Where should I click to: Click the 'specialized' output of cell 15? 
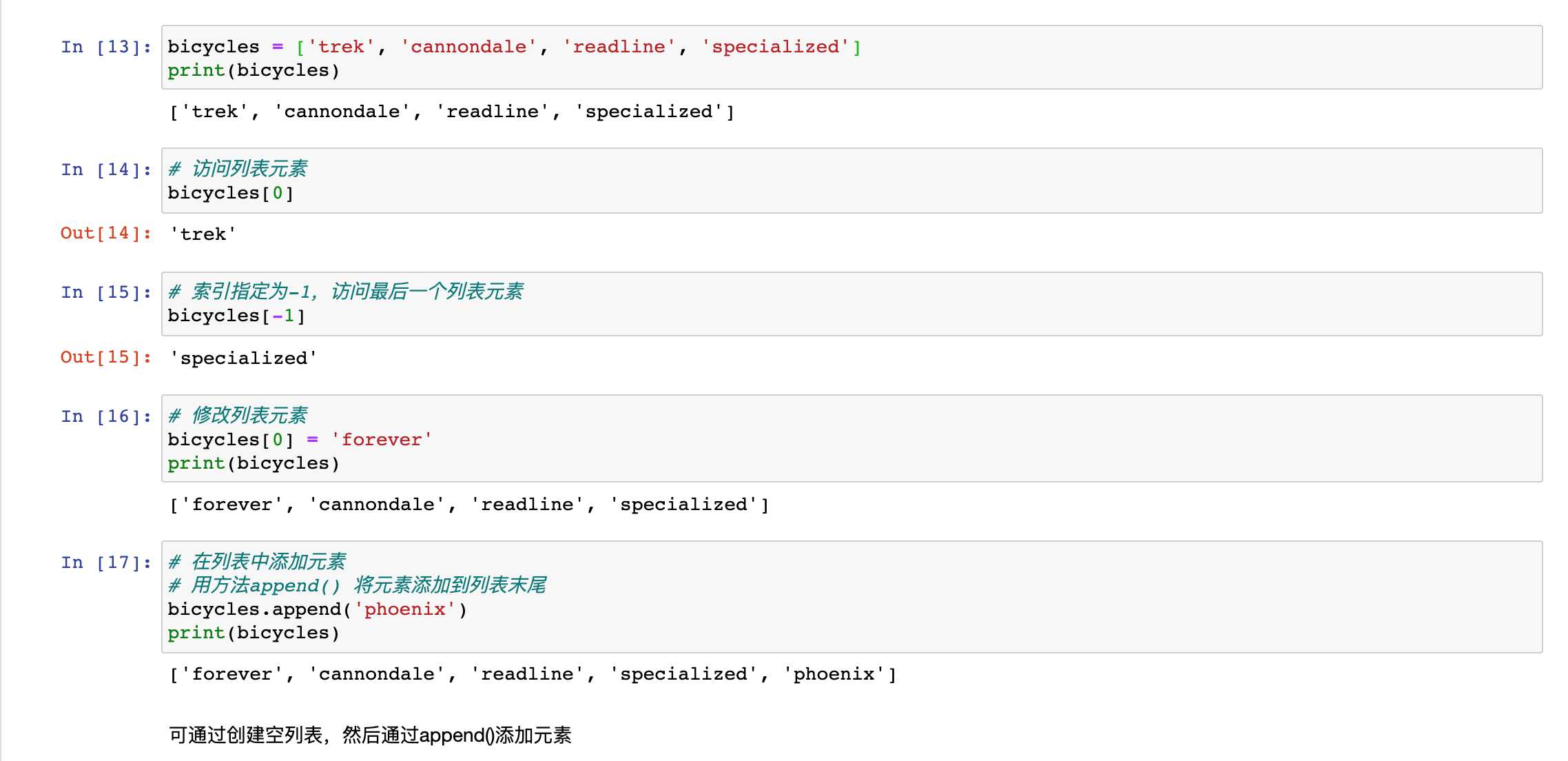point(243,358)
